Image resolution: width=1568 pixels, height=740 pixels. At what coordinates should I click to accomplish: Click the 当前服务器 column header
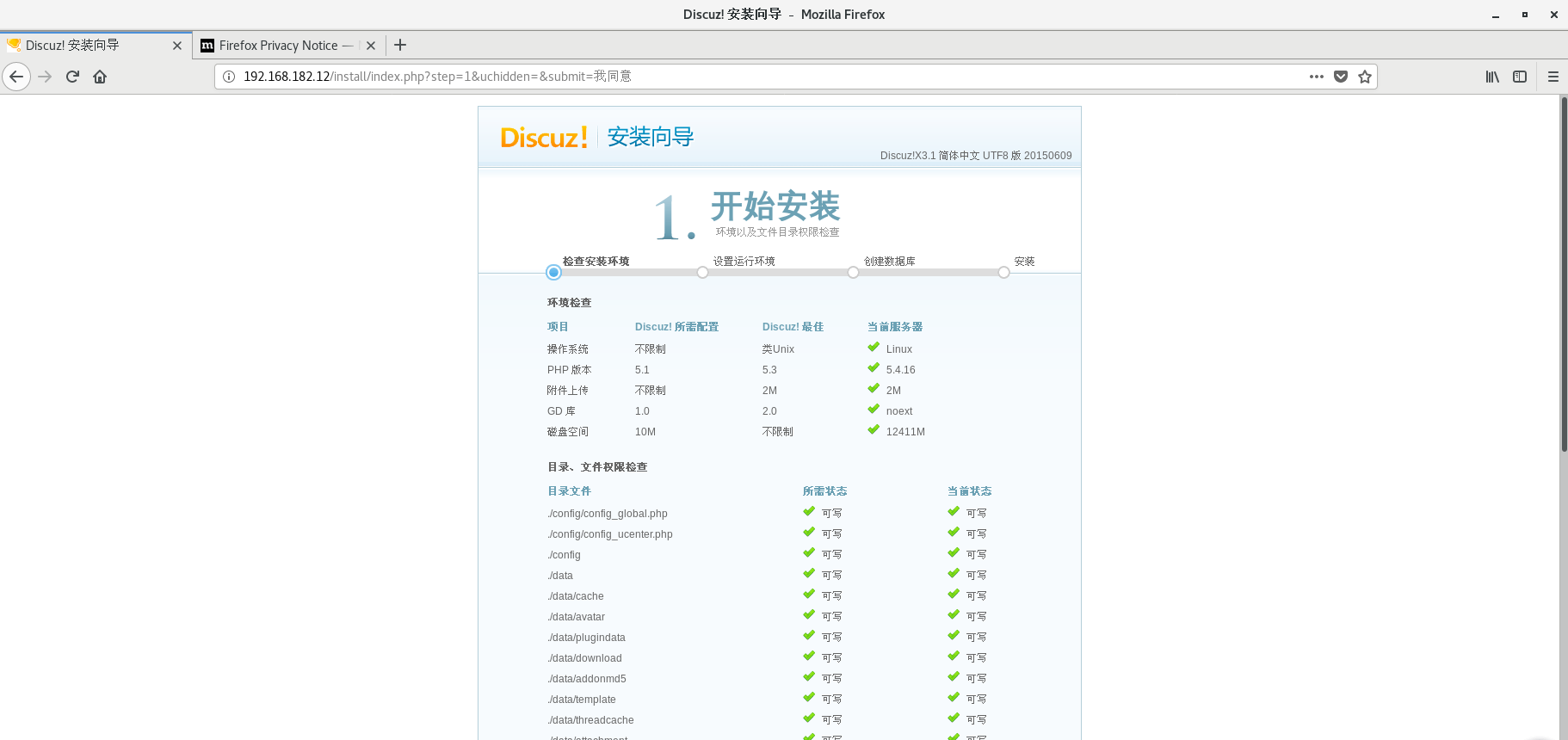click(x=895, y=327)
